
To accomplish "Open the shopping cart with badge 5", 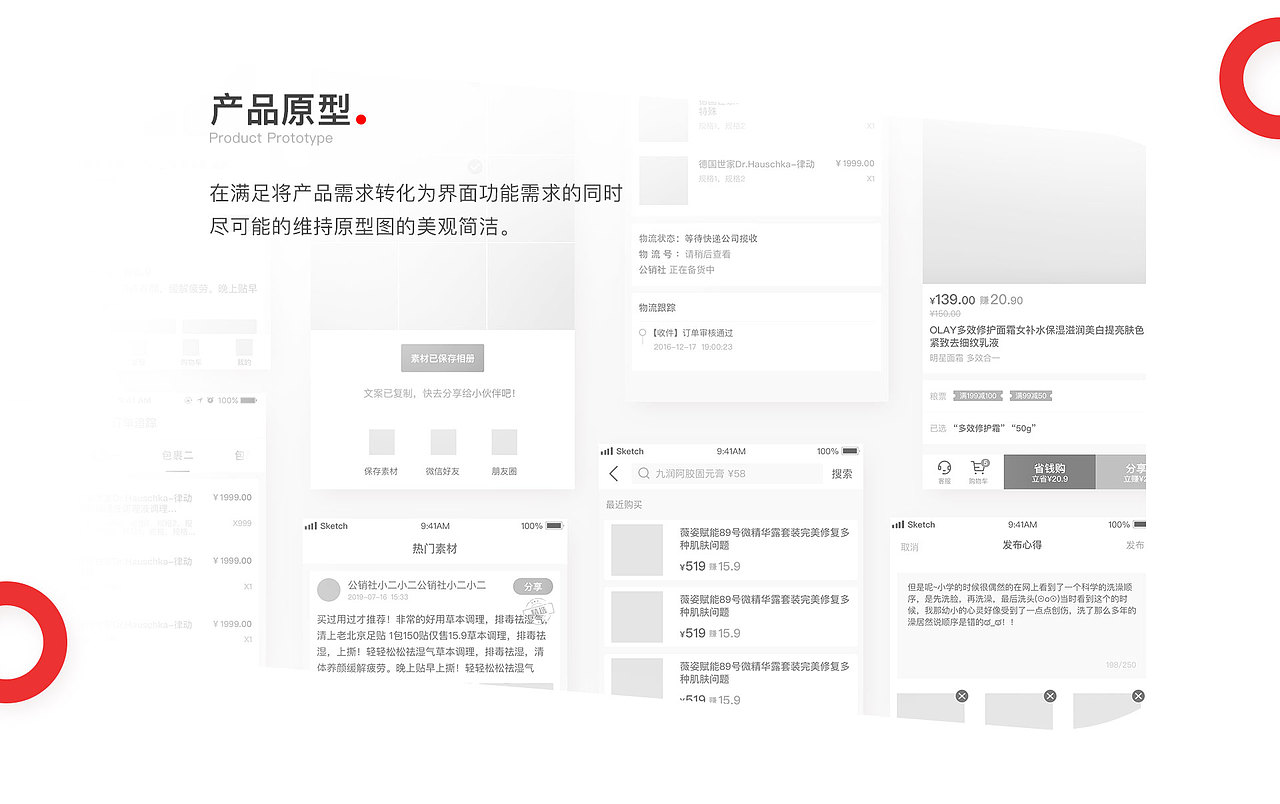I will point(977,466).
